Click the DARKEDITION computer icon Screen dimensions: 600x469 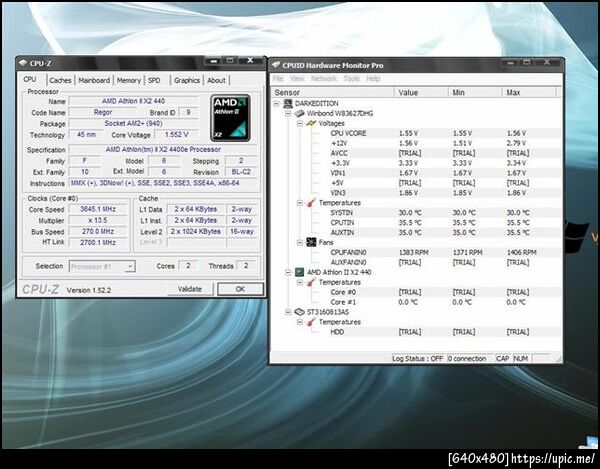288,103
